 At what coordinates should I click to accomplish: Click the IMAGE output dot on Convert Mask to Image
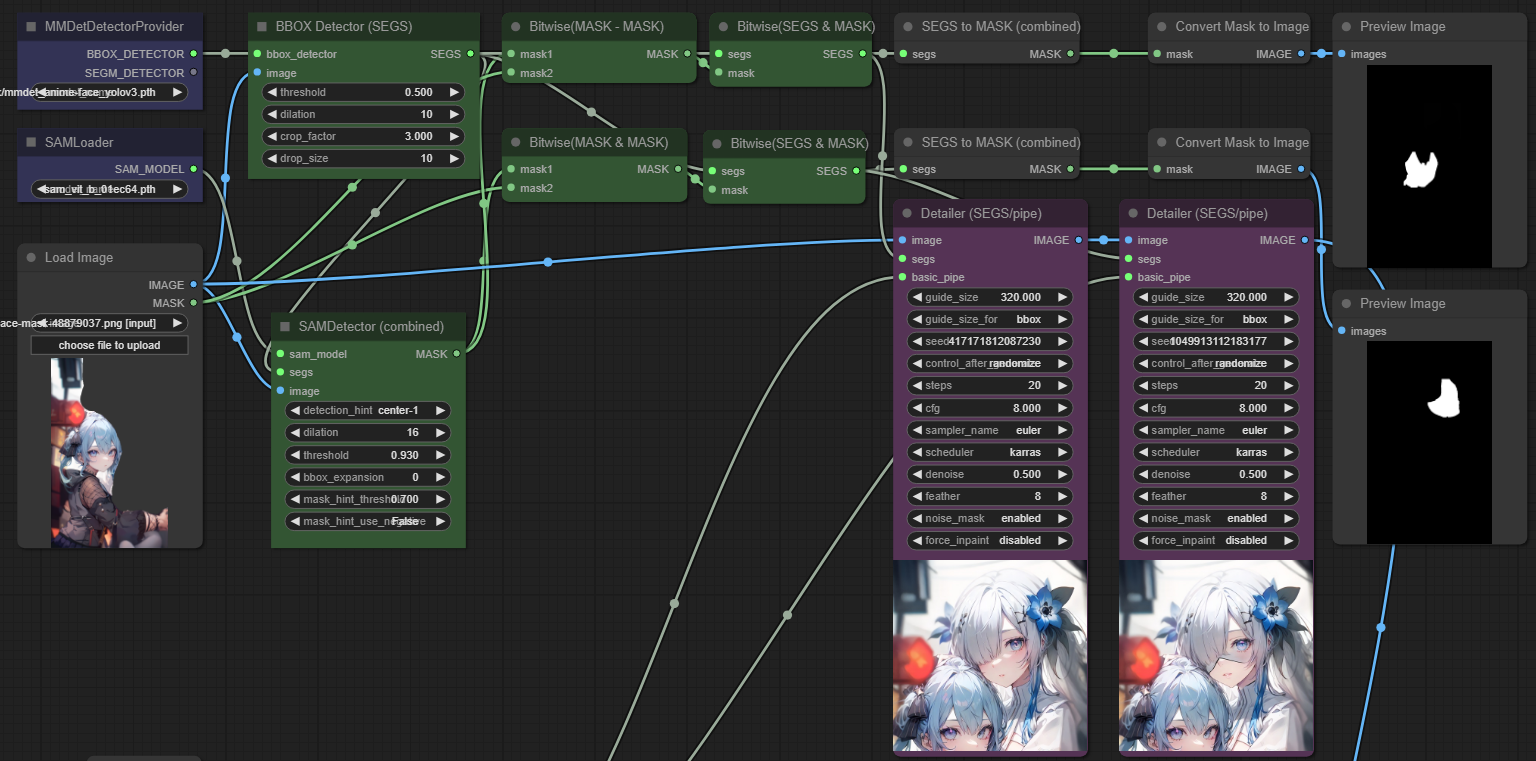pyautogui.click(x=1302, y=54)
